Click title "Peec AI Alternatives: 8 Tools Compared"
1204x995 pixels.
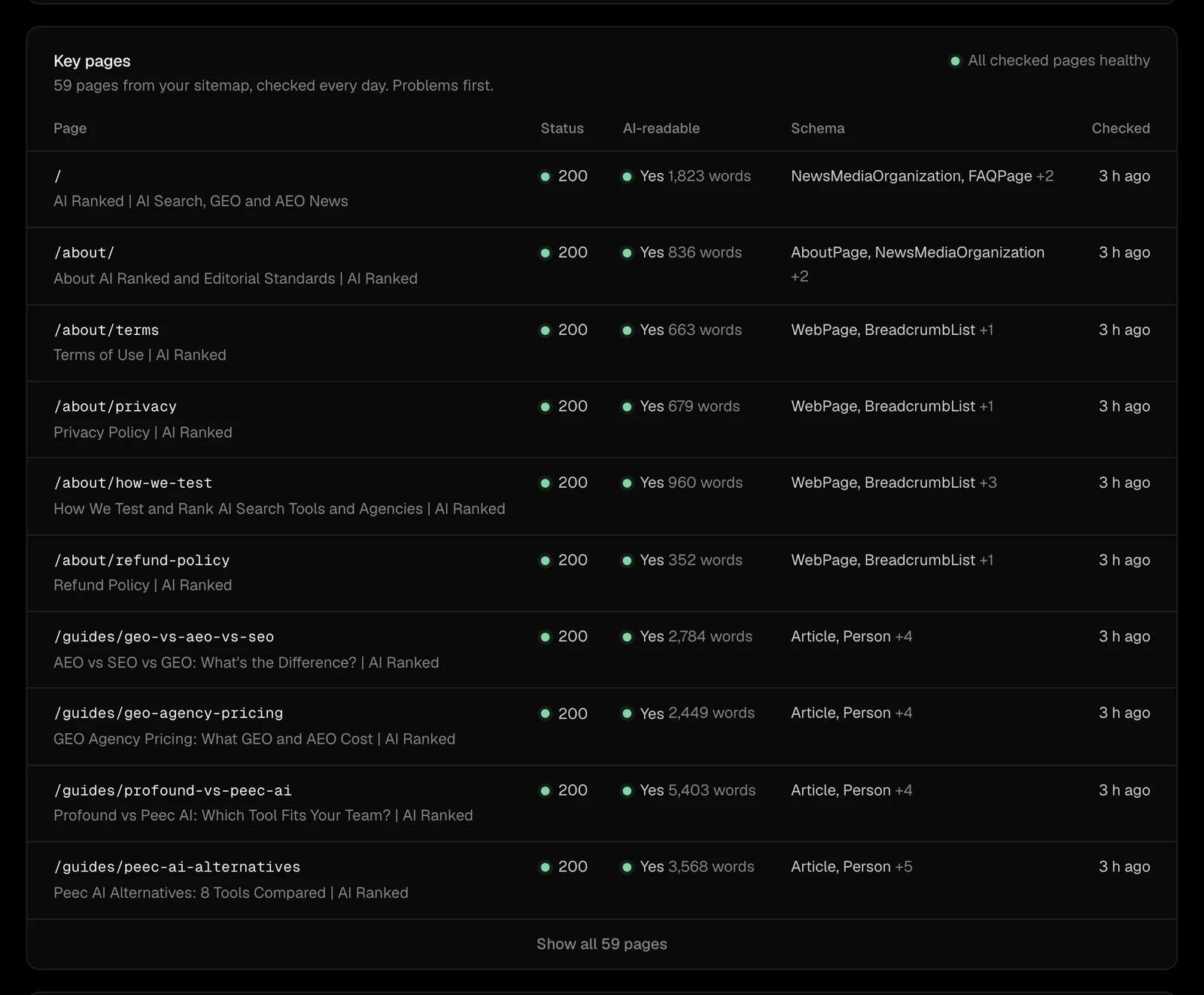(189, 893)
